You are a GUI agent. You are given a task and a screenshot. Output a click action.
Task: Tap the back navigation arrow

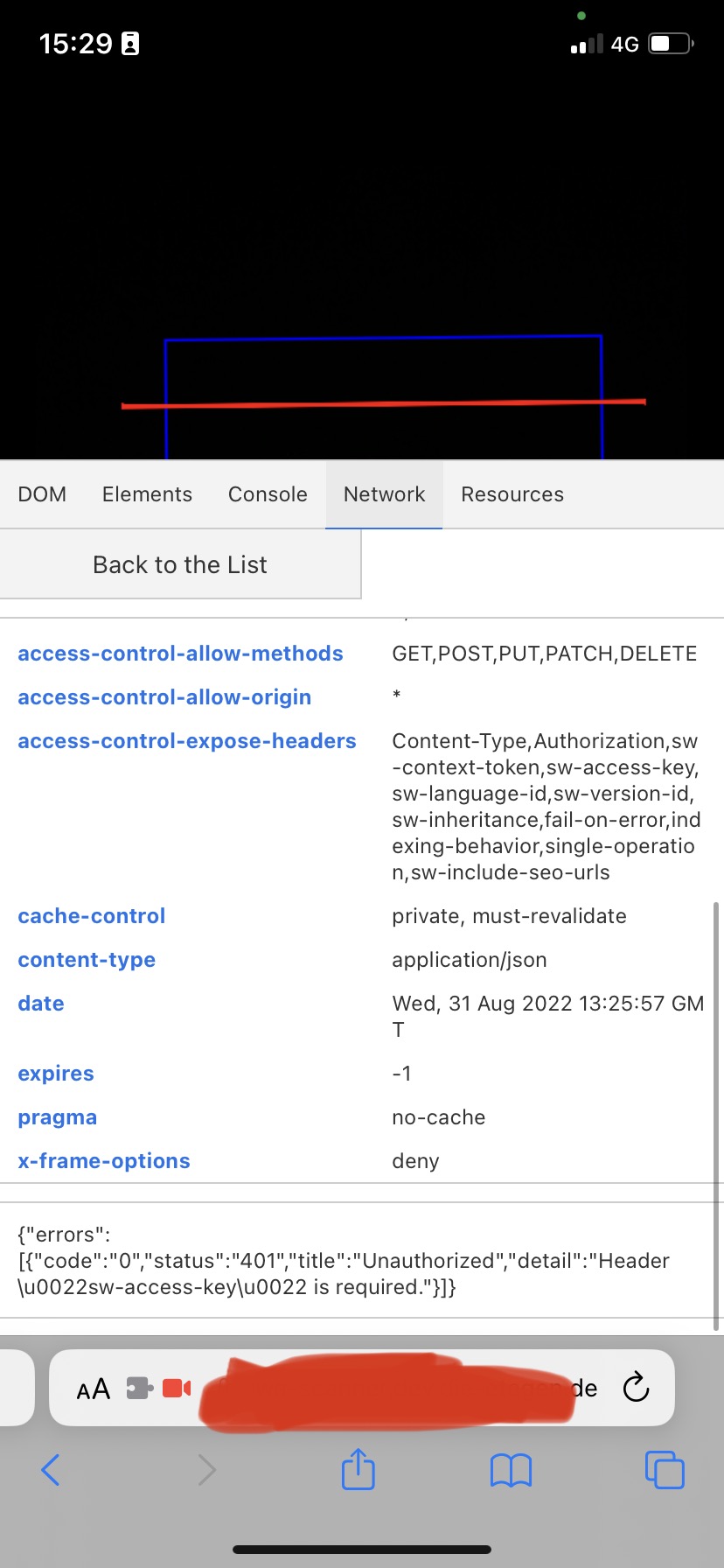[52, 1471]
